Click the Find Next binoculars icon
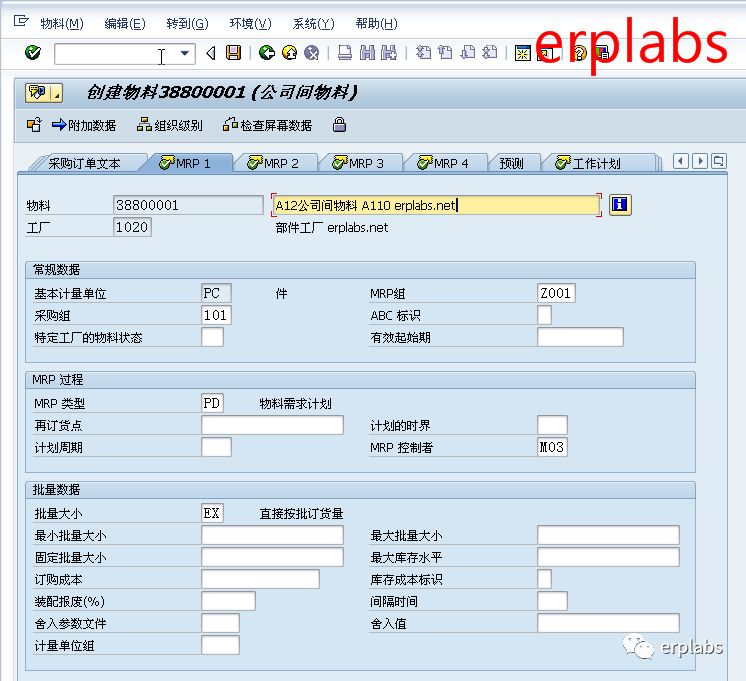The height and width of the screenshot is (681, 746). pyautogui.click(x=389, y=52)
